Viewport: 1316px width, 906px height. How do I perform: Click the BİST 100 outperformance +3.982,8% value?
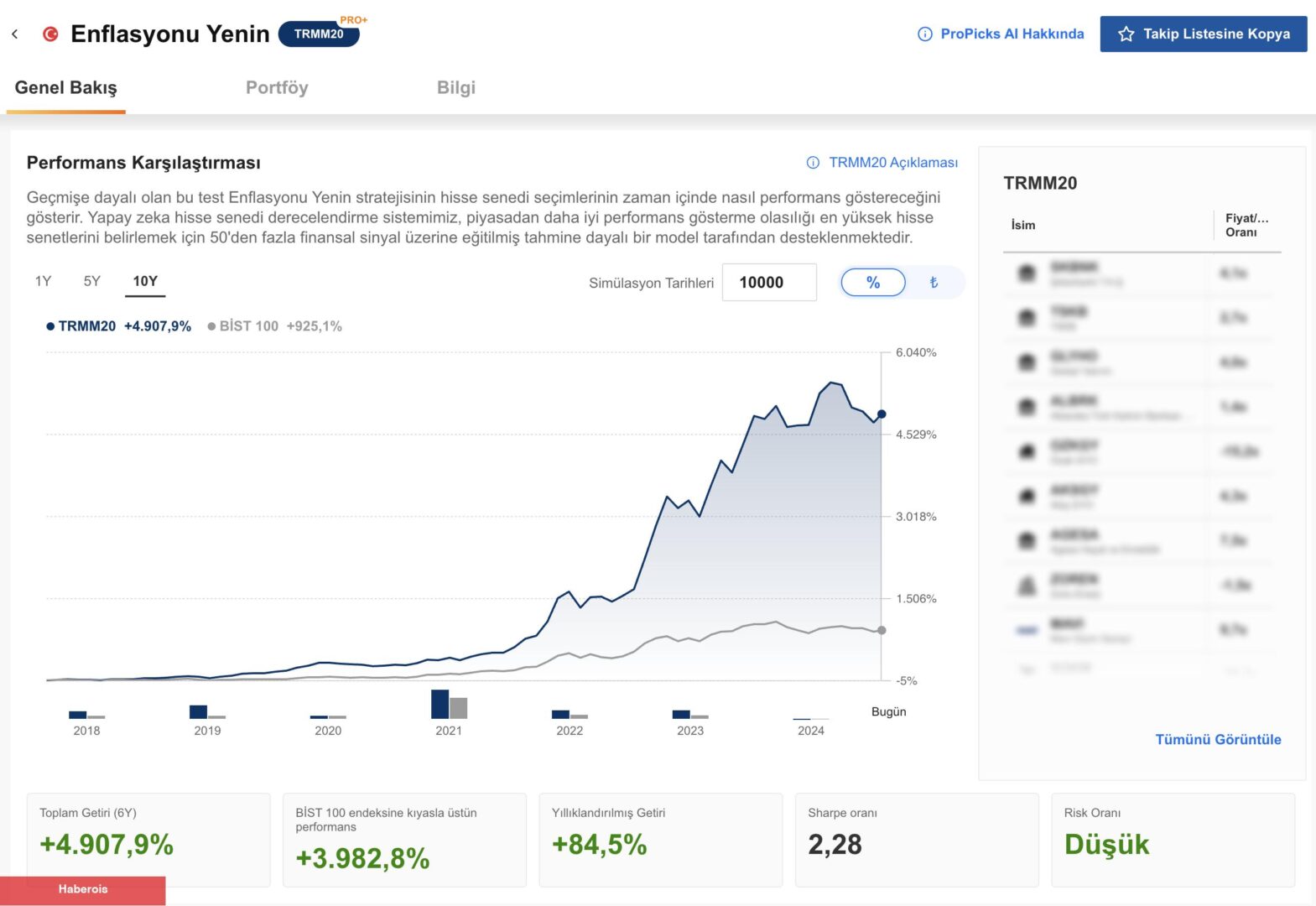tap(362, 859)
